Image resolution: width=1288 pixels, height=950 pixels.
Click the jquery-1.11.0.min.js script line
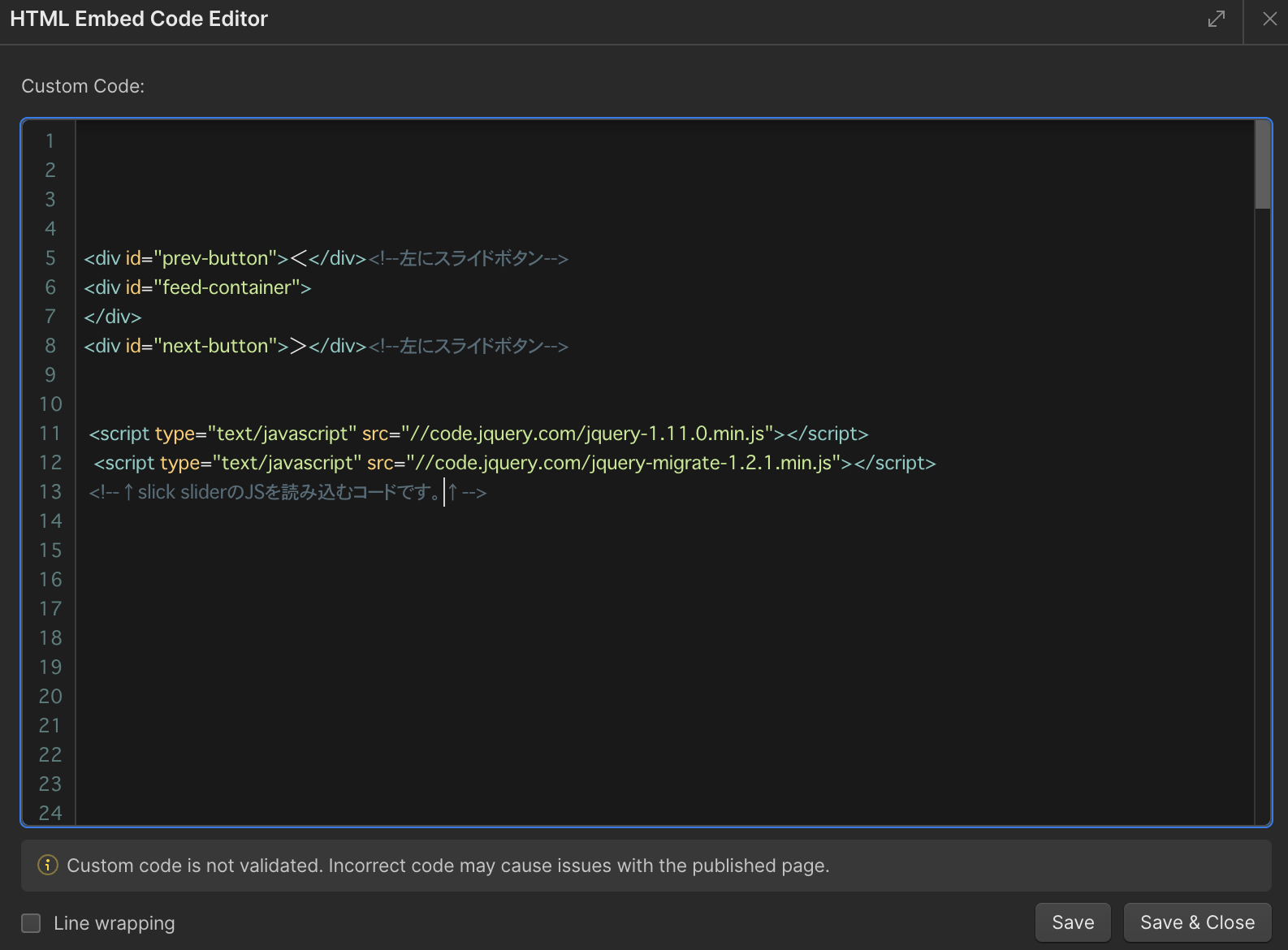point(478,434)
